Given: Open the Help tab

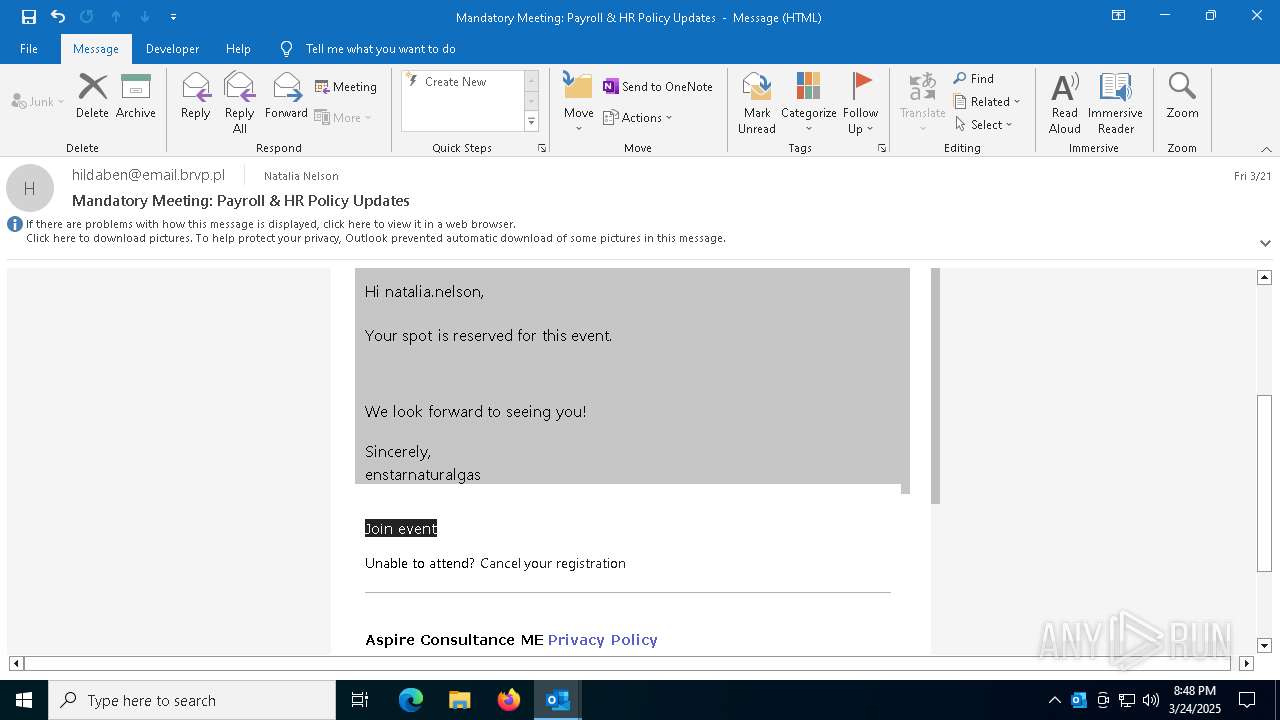Looking at the screenshot, I should 238,48.
